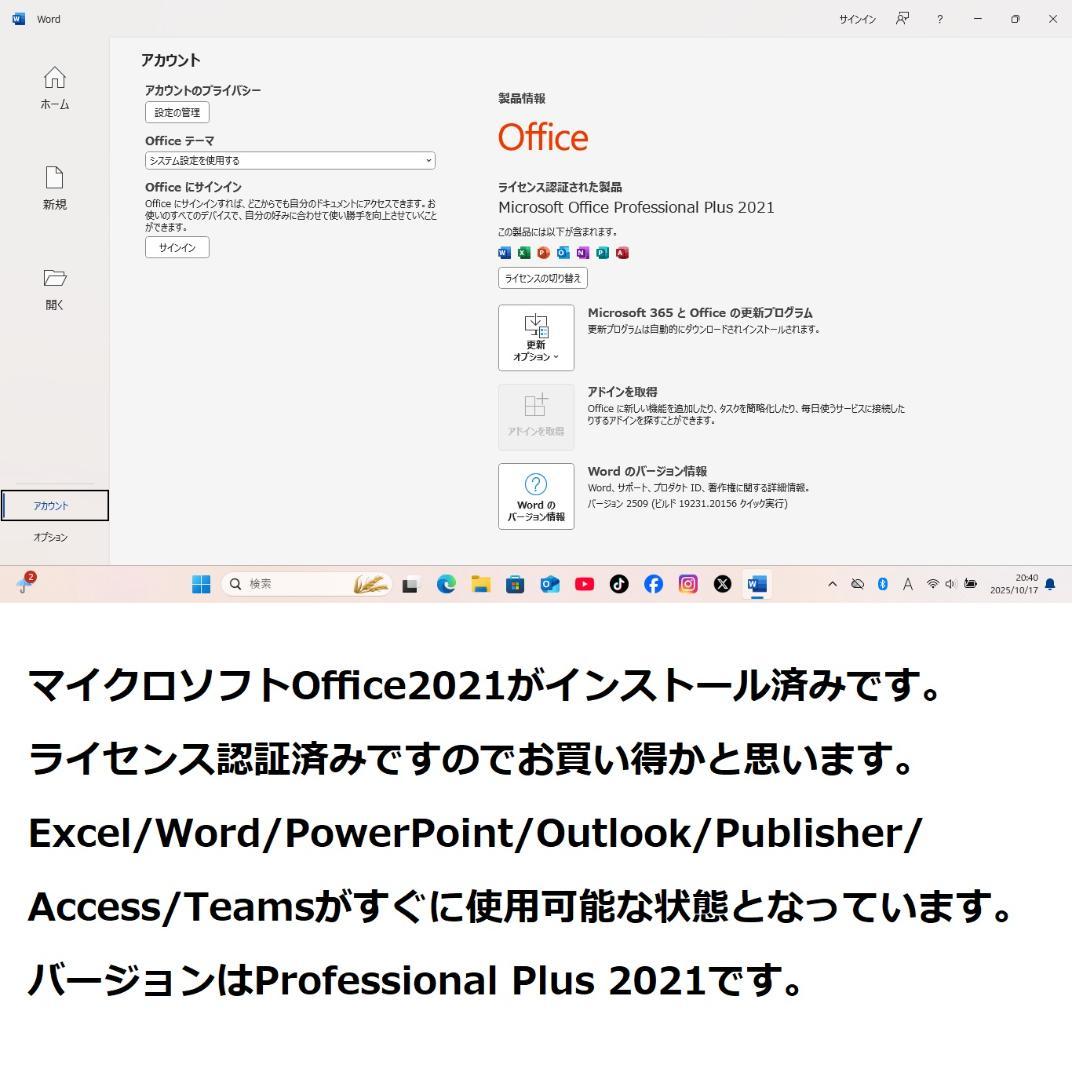Open Outlook from the taskbar

point(550,584)
